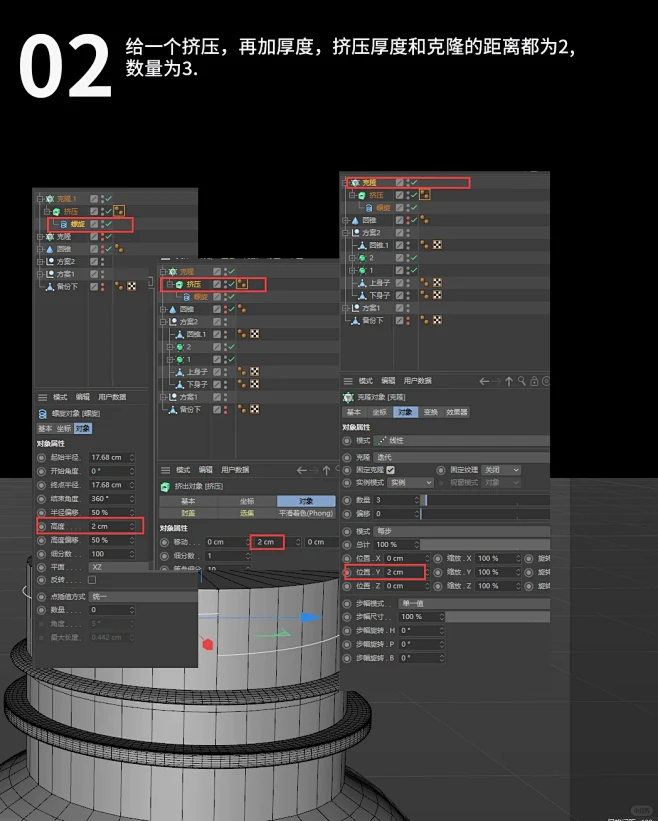The height and width of the screenshot is (821, 658).
Task: Adjust the 步幅尺寸 slider bar
Action: coord(498,617)
